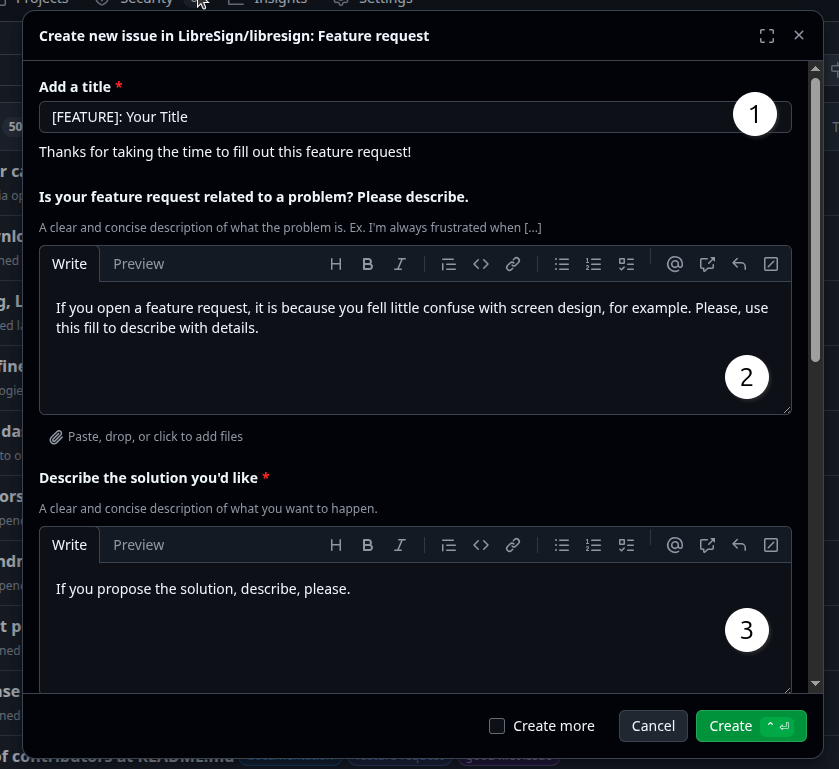Image resolution: width=839 pixels, height=769 pixels.
Task: Insert numbered list in solution editor toolbar
Action: (593, 545)
